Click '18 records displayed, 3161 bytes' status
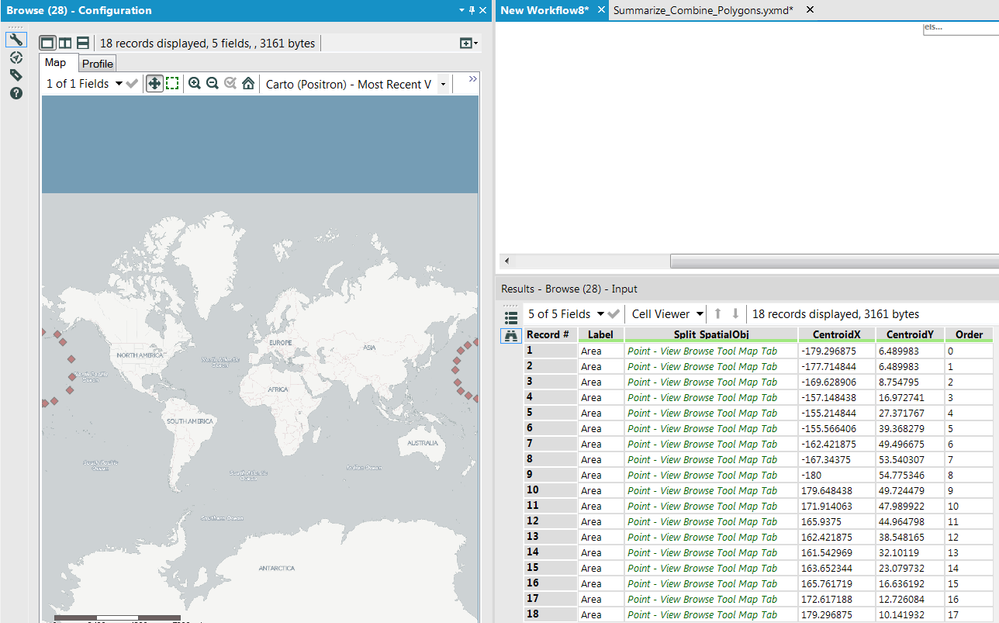999x623 pixels. click(835, 314)
